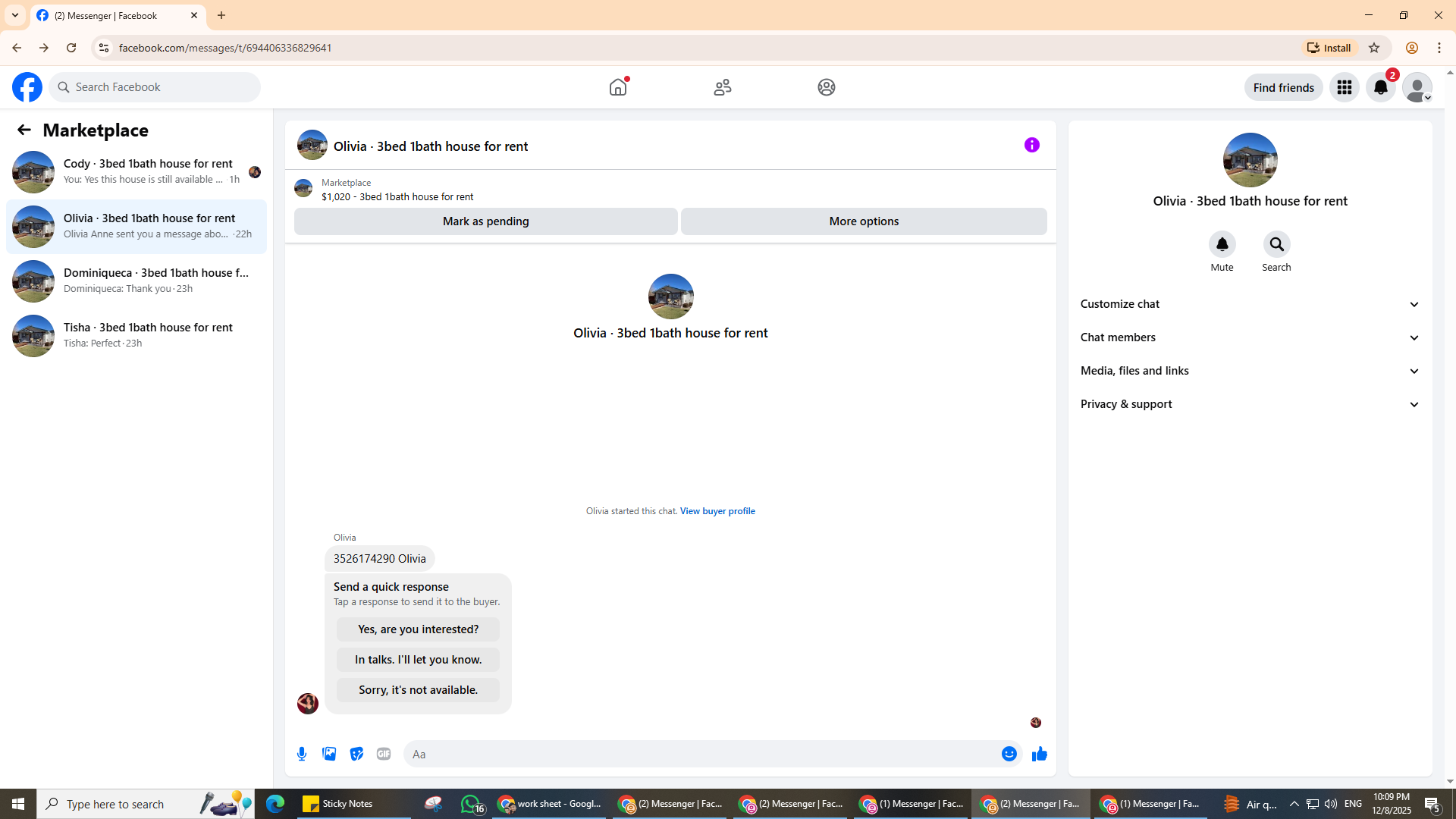Open Cody's house for rent conversation
The width and height of the screenshot is (1456, 819).
tap(136, 172)
